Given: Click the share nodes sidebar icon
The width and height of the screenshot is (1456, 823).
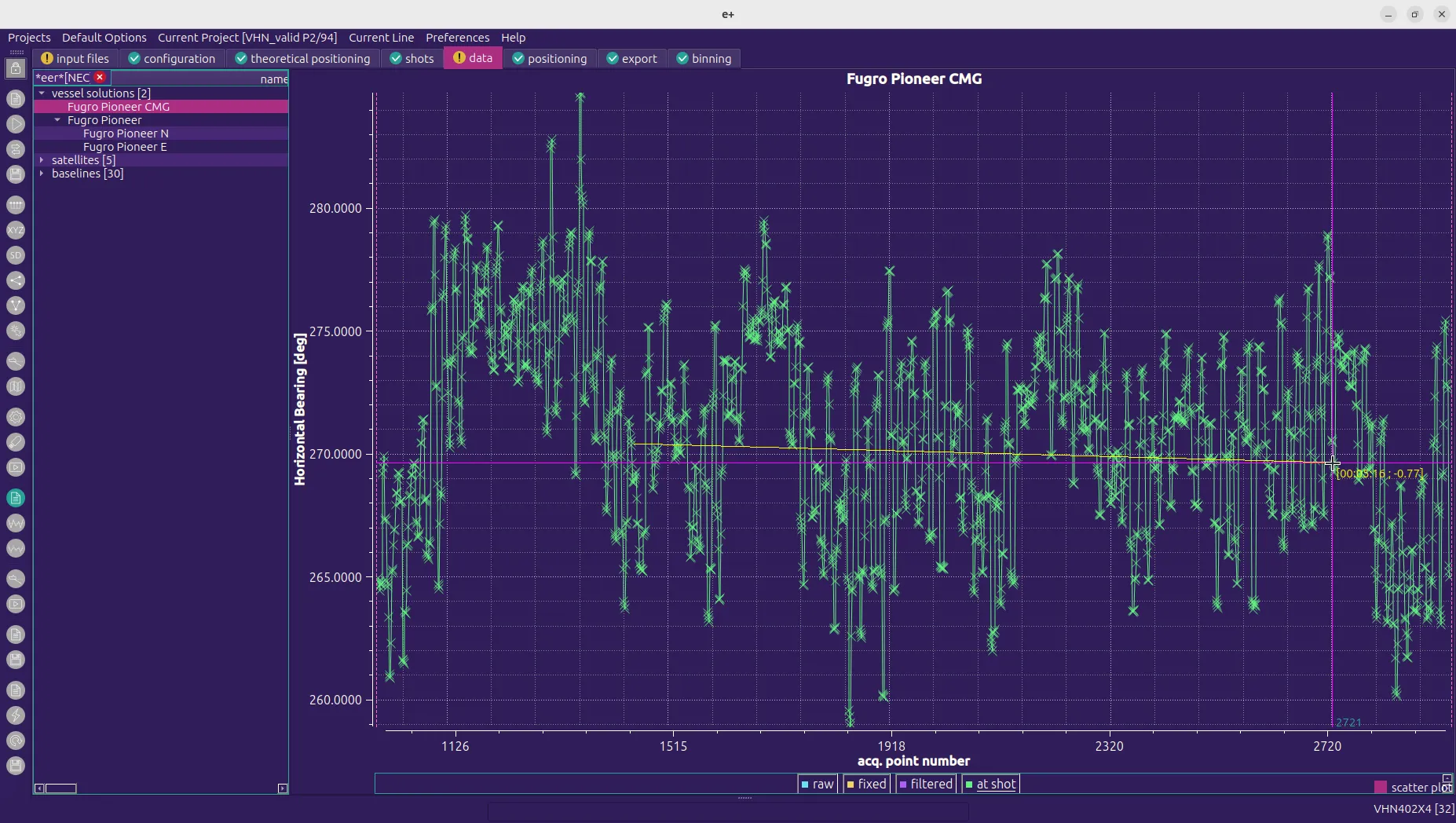Looking at the screenshot, I should (16, 280).
